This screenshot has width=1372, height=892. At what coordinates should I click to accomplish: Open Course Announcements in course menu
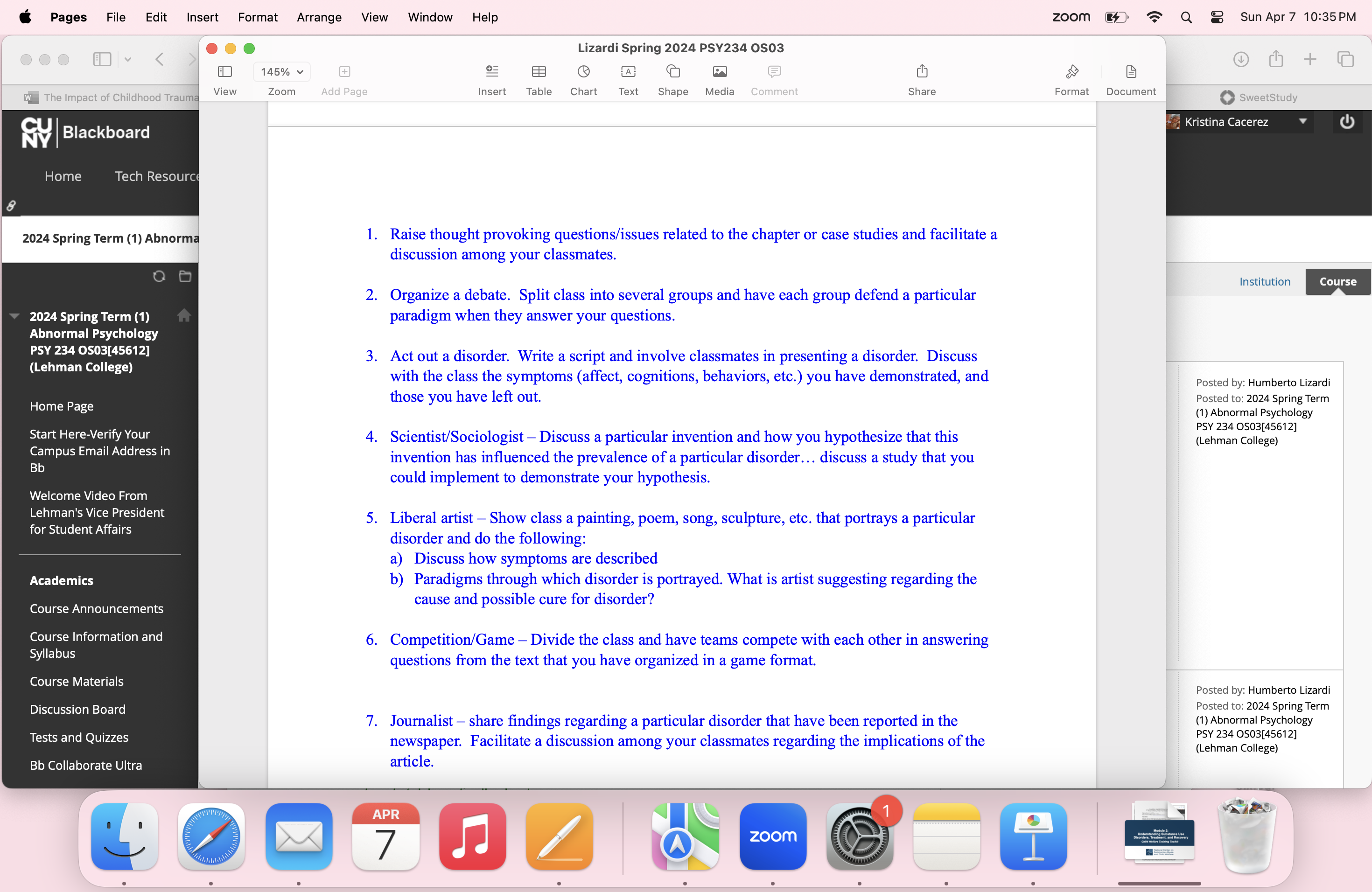96,608
